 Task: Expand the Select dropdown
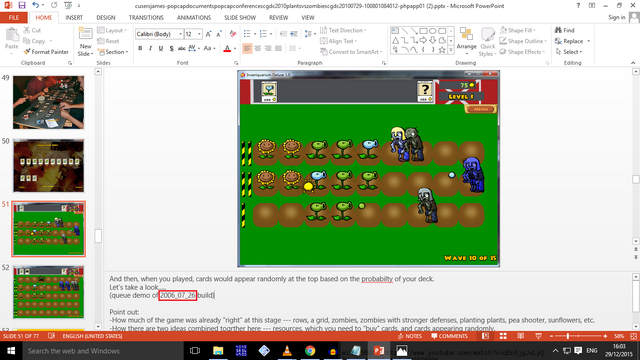click(569, 52)
